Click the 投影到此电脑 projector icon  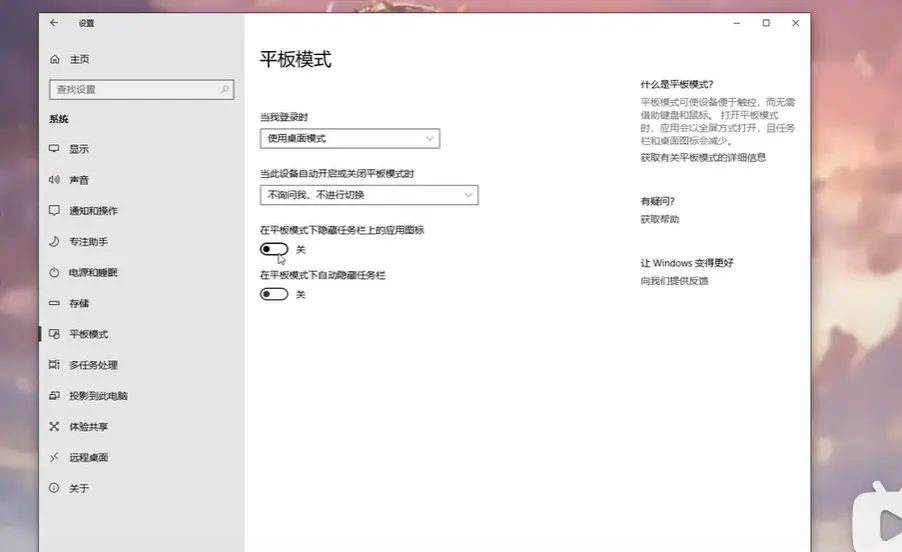point(54,396)
